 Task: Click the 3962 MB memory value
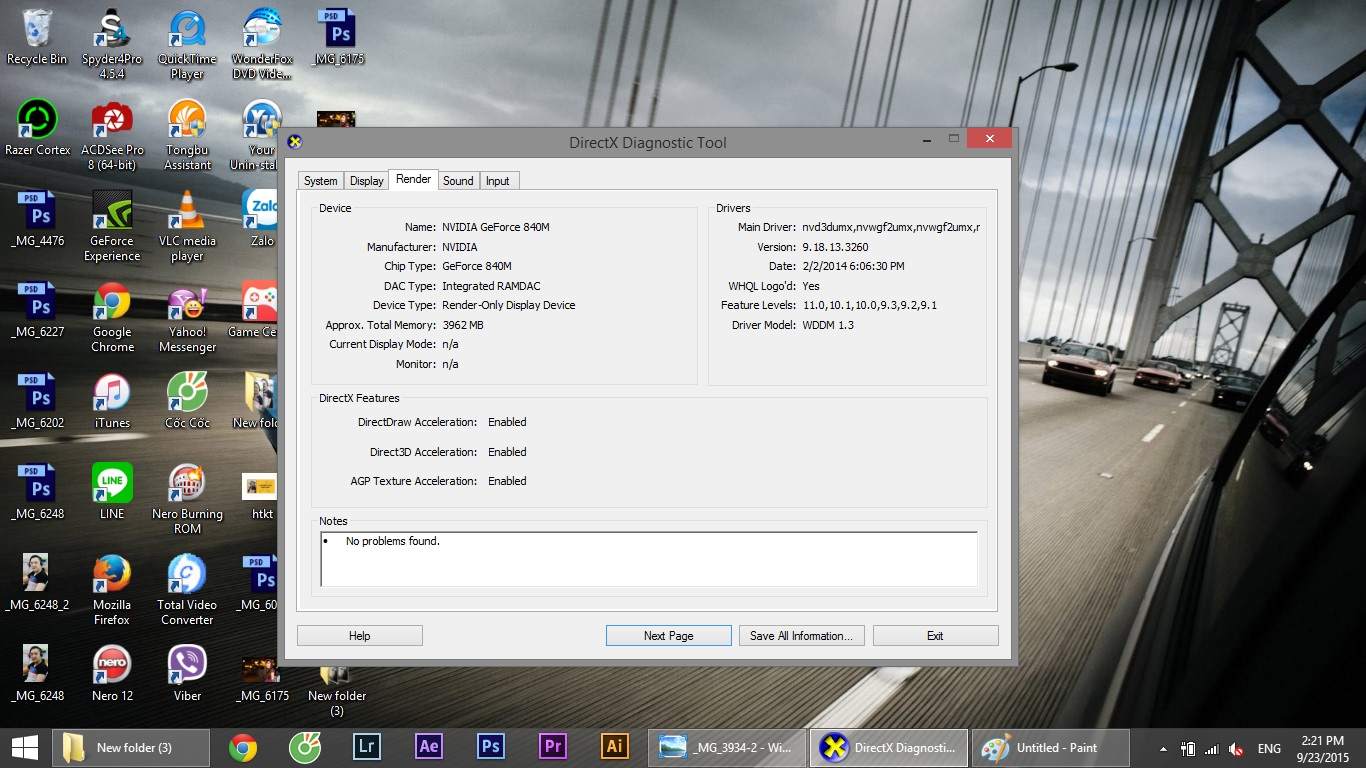tap(463, 325)
